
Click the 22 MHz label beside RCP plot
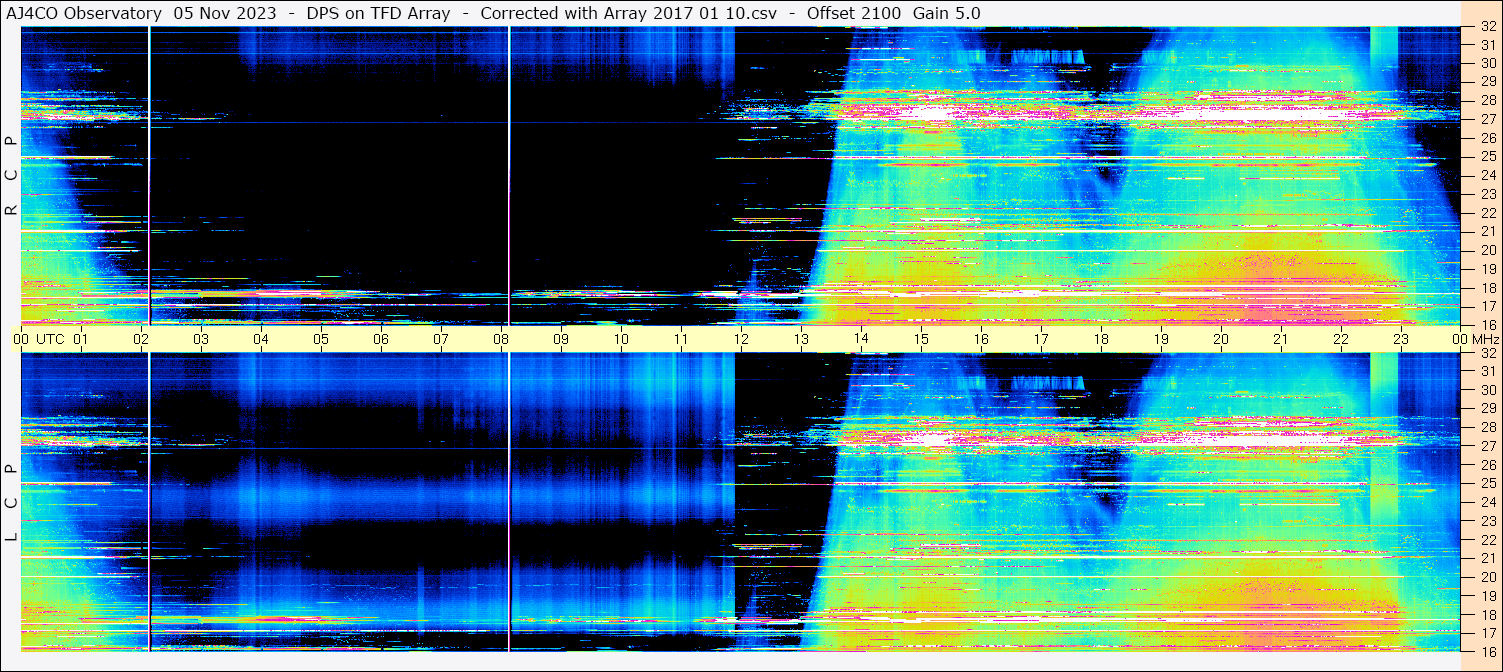click(1488, 213)
